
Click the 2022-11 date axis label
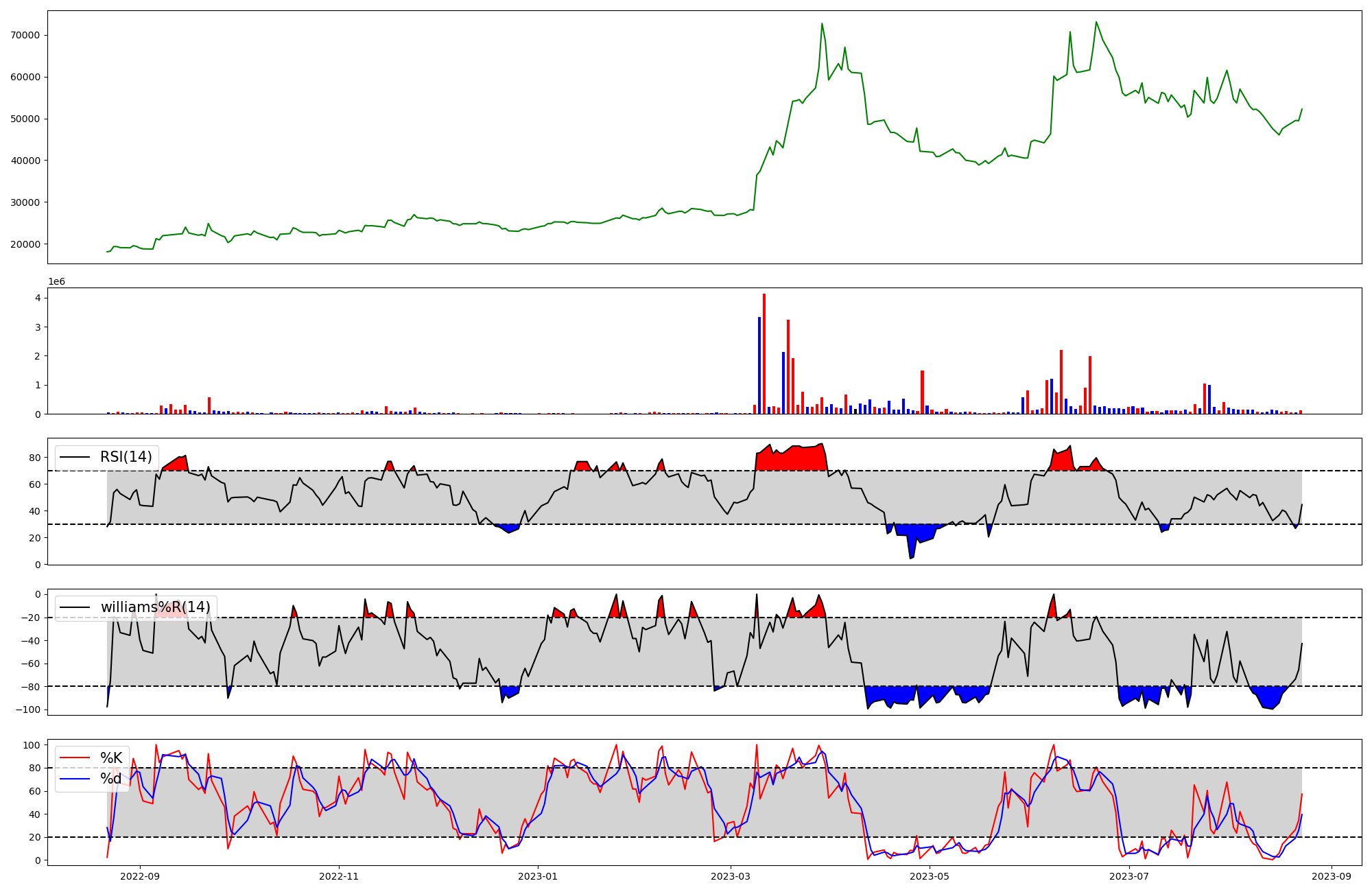click(339, 876)
